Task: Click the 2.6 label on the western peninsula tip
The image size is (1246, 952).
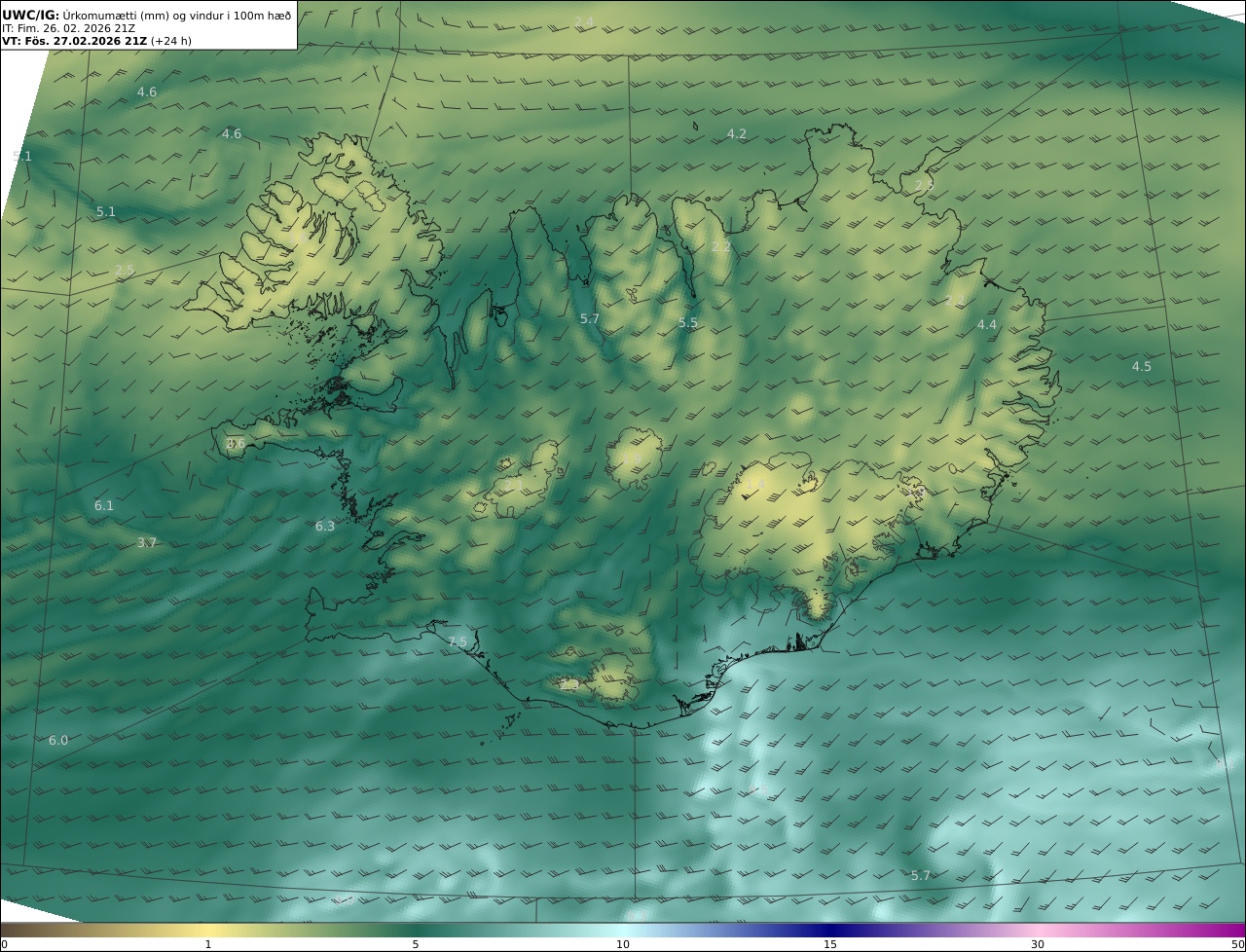Action: pyautogui.click(x=236, y=444)
